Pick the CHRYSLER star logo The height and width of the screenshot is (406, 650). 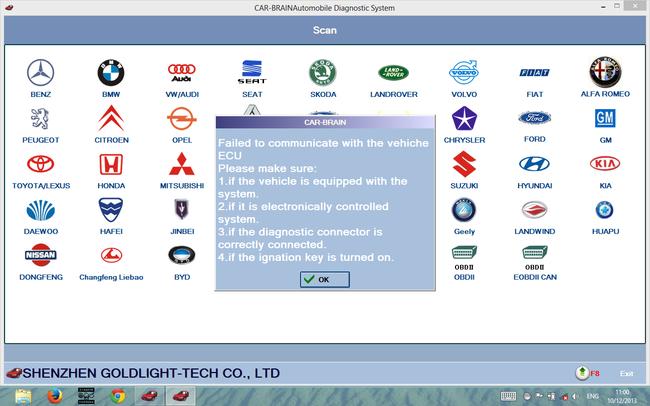point(464,118)
